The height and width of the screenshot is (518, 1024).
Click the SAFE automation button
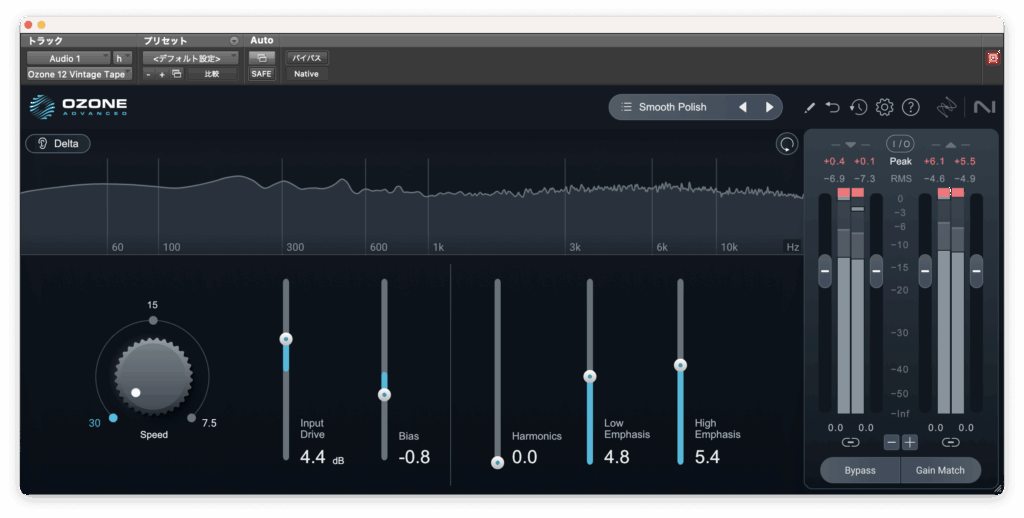[x=261, y=74]
